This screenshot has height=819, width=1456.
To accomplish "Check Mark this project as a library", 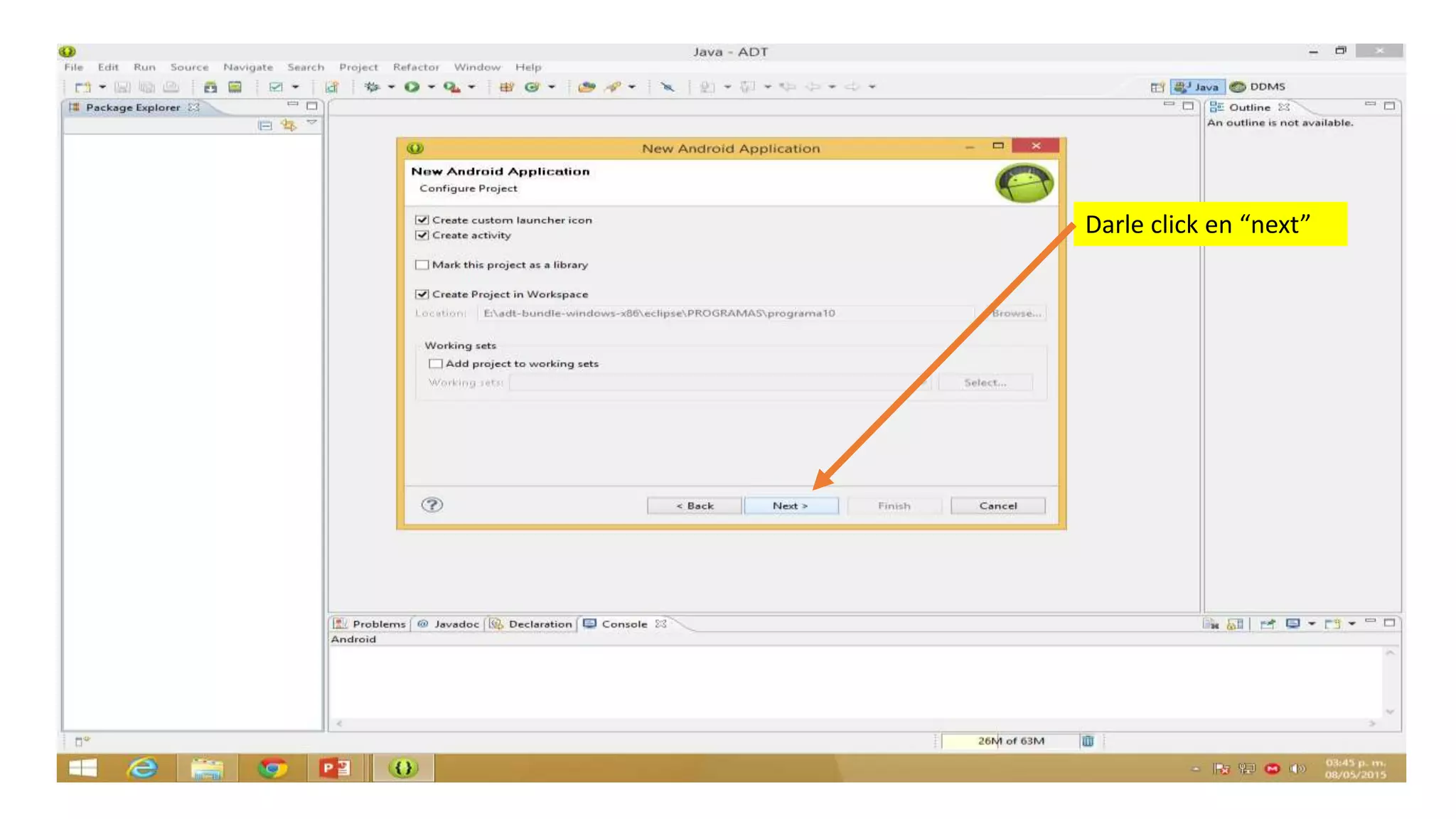I will [x=422, y=264].
